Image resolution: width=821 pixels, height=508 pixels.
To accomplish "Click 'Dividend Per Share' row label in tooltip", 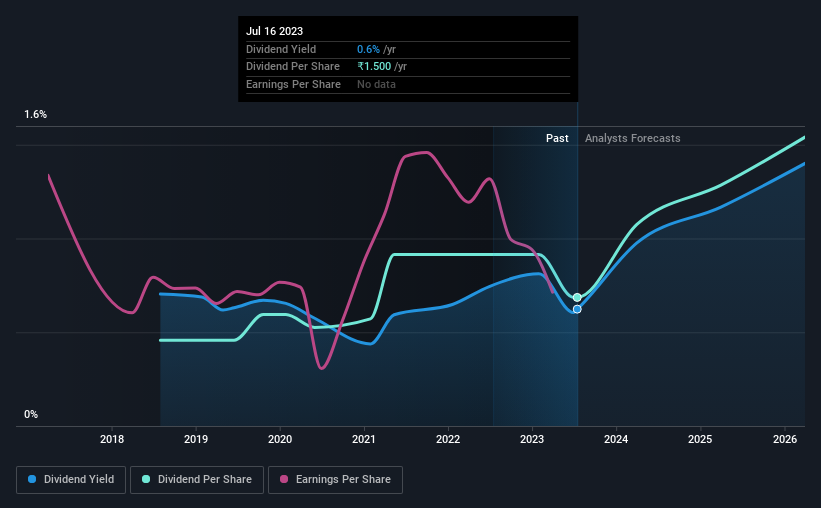I will click(x=293, y=67).
